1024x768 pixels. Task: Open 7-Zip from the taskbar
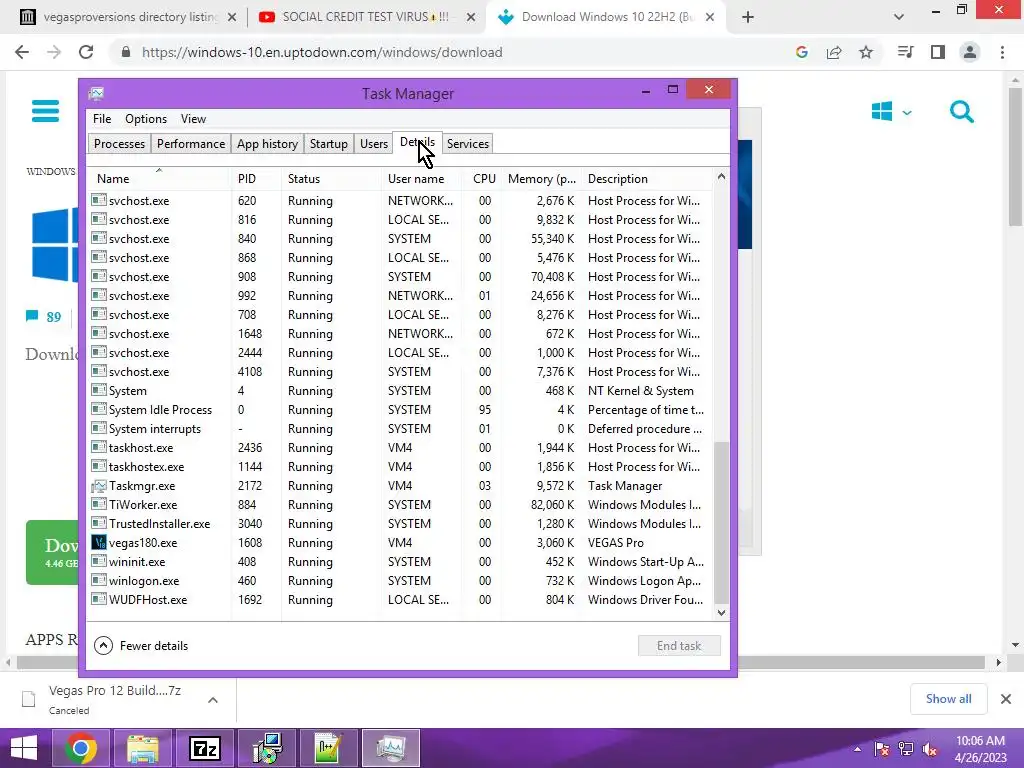(x=205, y=748)
